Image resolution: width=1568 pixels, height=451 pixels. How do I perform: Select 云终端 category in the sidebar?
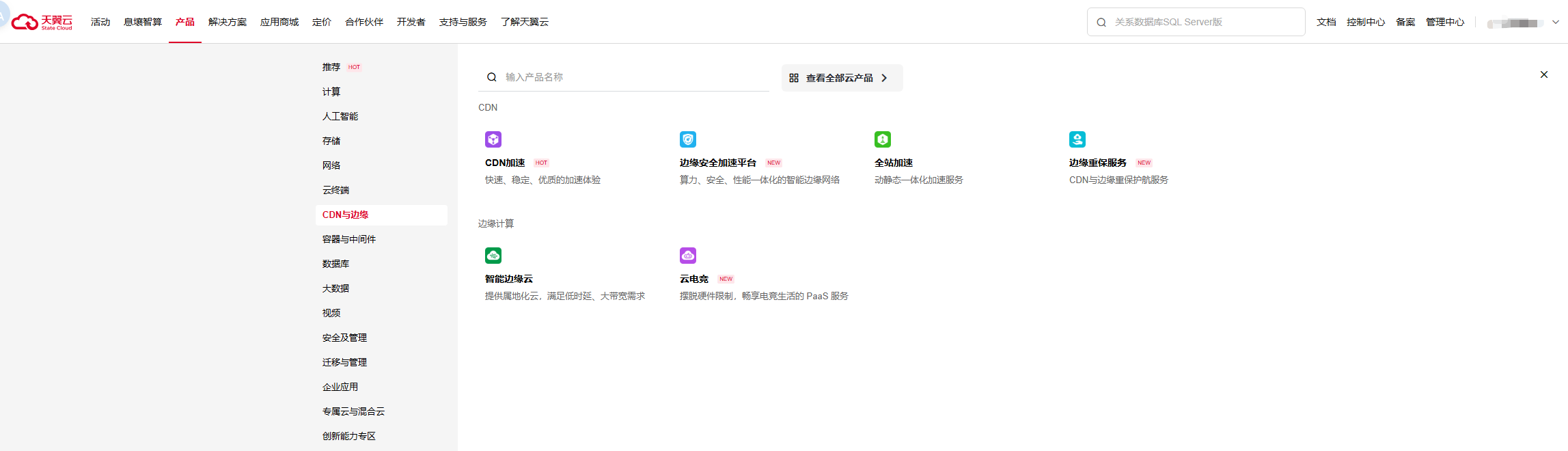pyautogui.click(x=335, y=190)
